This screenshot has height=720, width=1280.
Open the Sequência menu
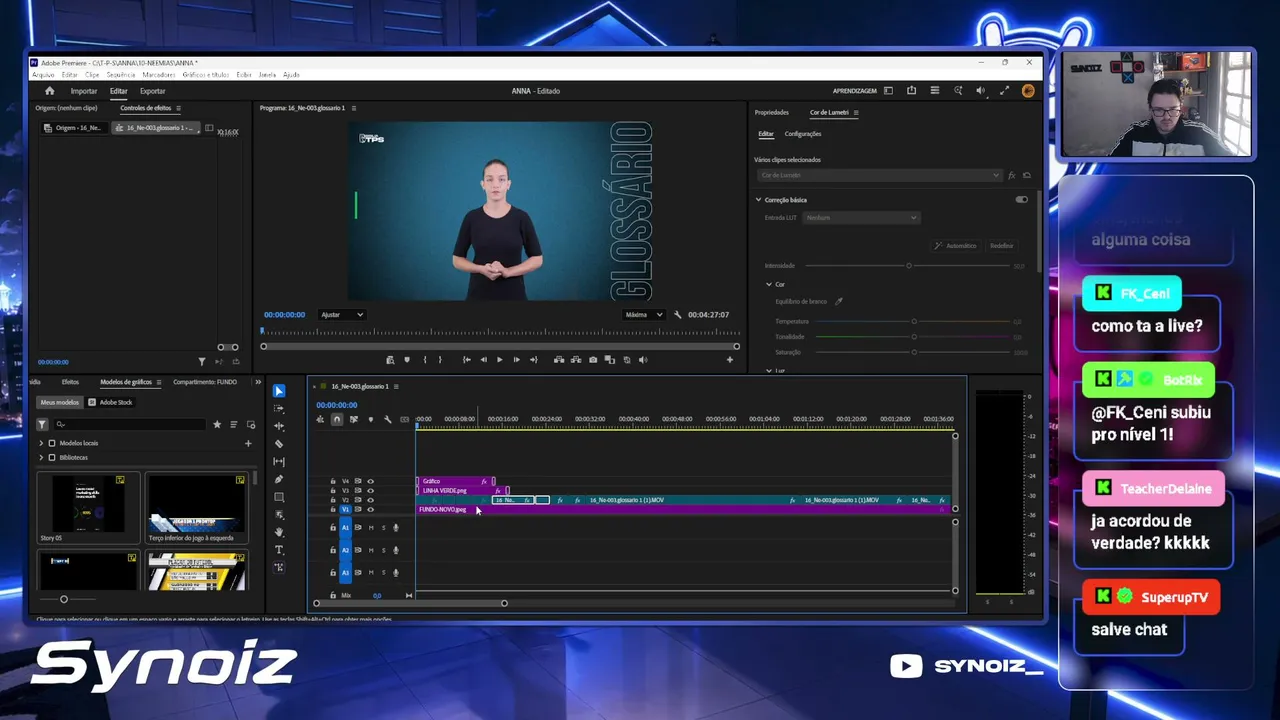(x=121, y=75)
